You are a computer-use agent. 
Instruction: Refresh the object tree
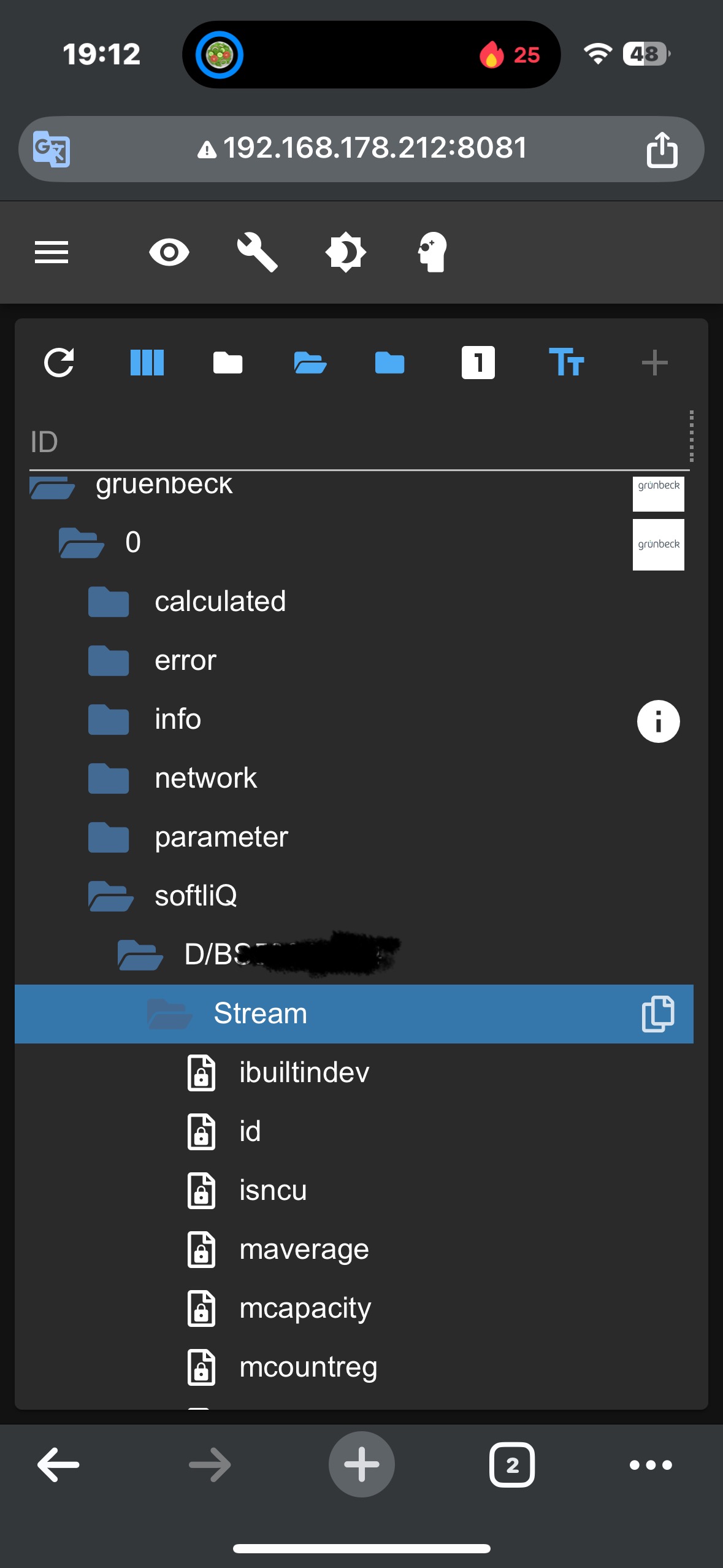pyautogui.click(x=59, y=363)
